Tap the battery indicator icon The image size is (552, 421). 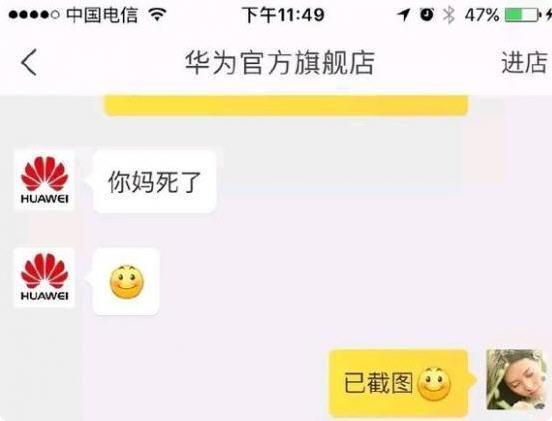522,15
